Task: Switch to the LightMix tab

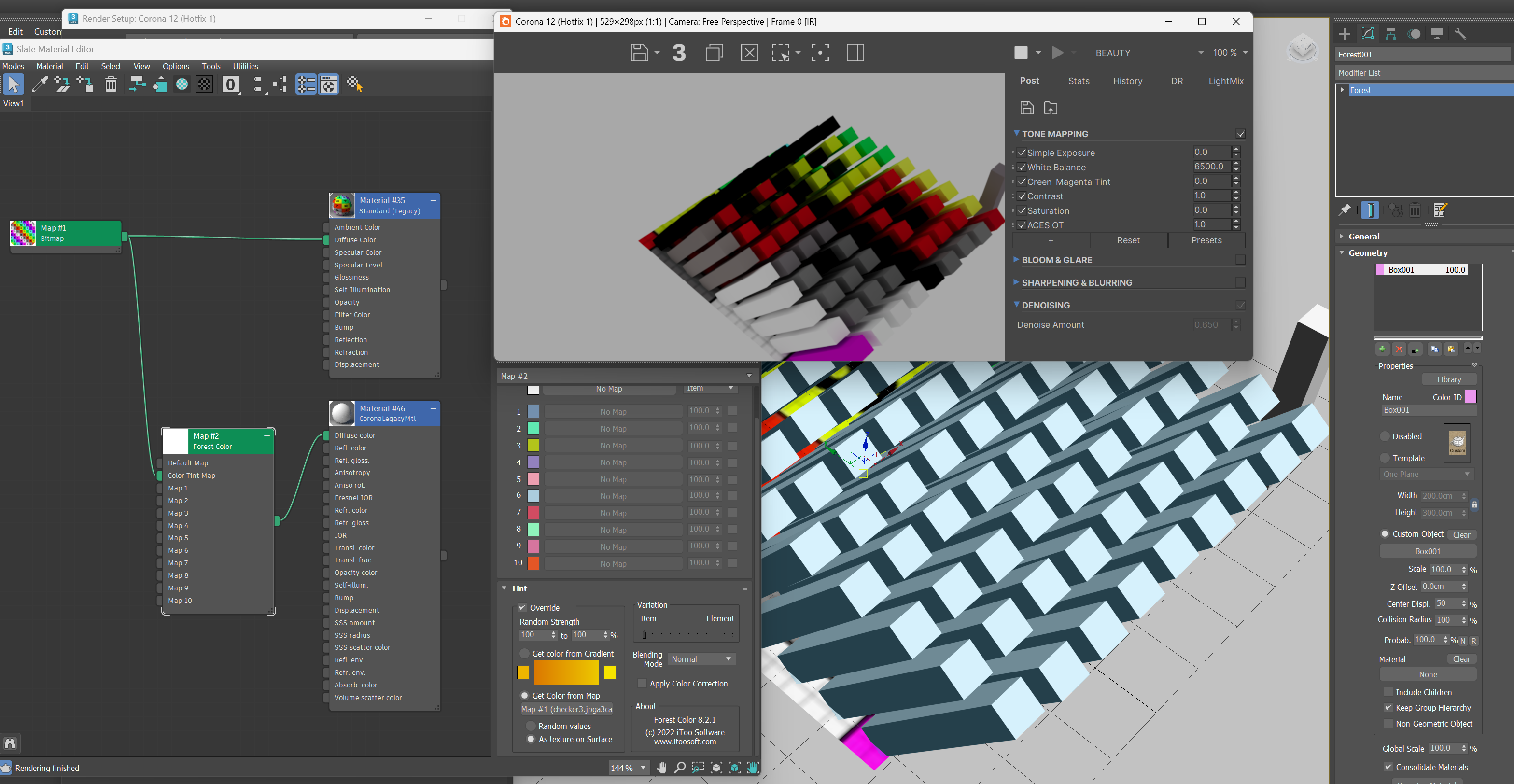Action: tap(1225, 81)
